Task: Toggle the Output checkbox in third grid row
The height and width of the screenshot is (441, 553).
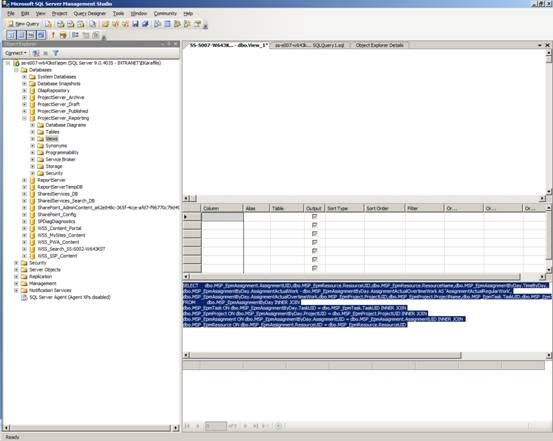Action: click(315, 234)
